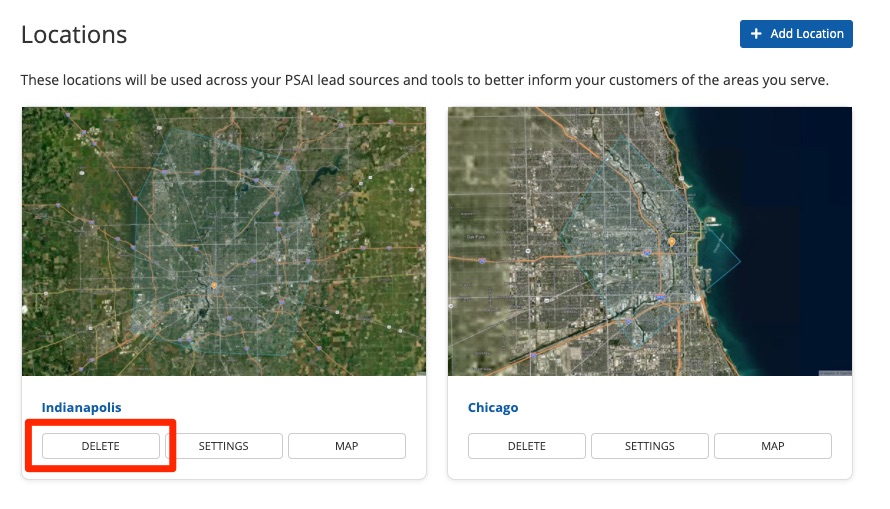
Task: Open the Indianapolis MAP button
Action: pos(347,446)
